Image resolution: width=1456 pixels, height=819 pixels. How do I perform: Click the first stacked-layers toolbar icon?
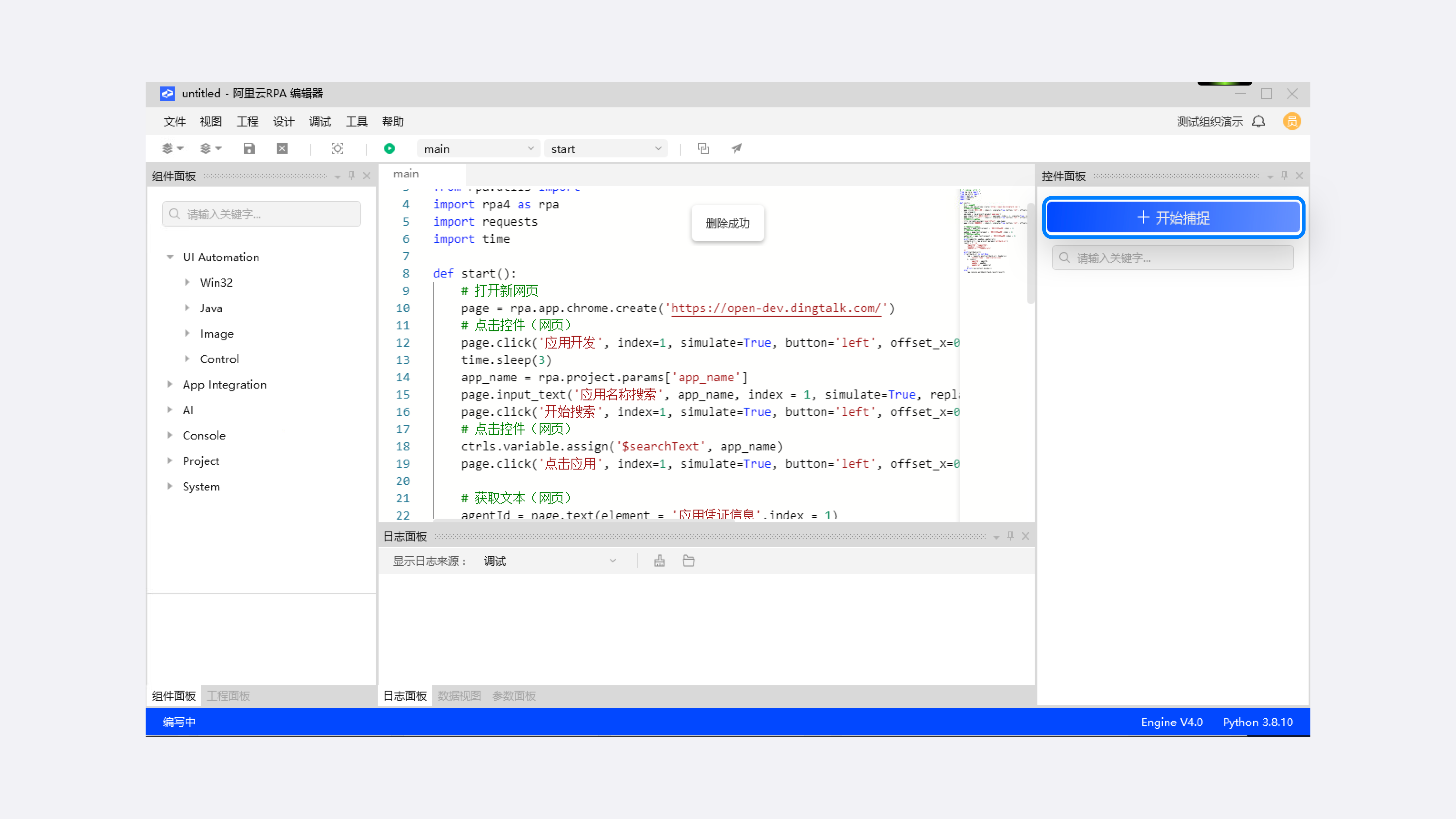[173, 149]
